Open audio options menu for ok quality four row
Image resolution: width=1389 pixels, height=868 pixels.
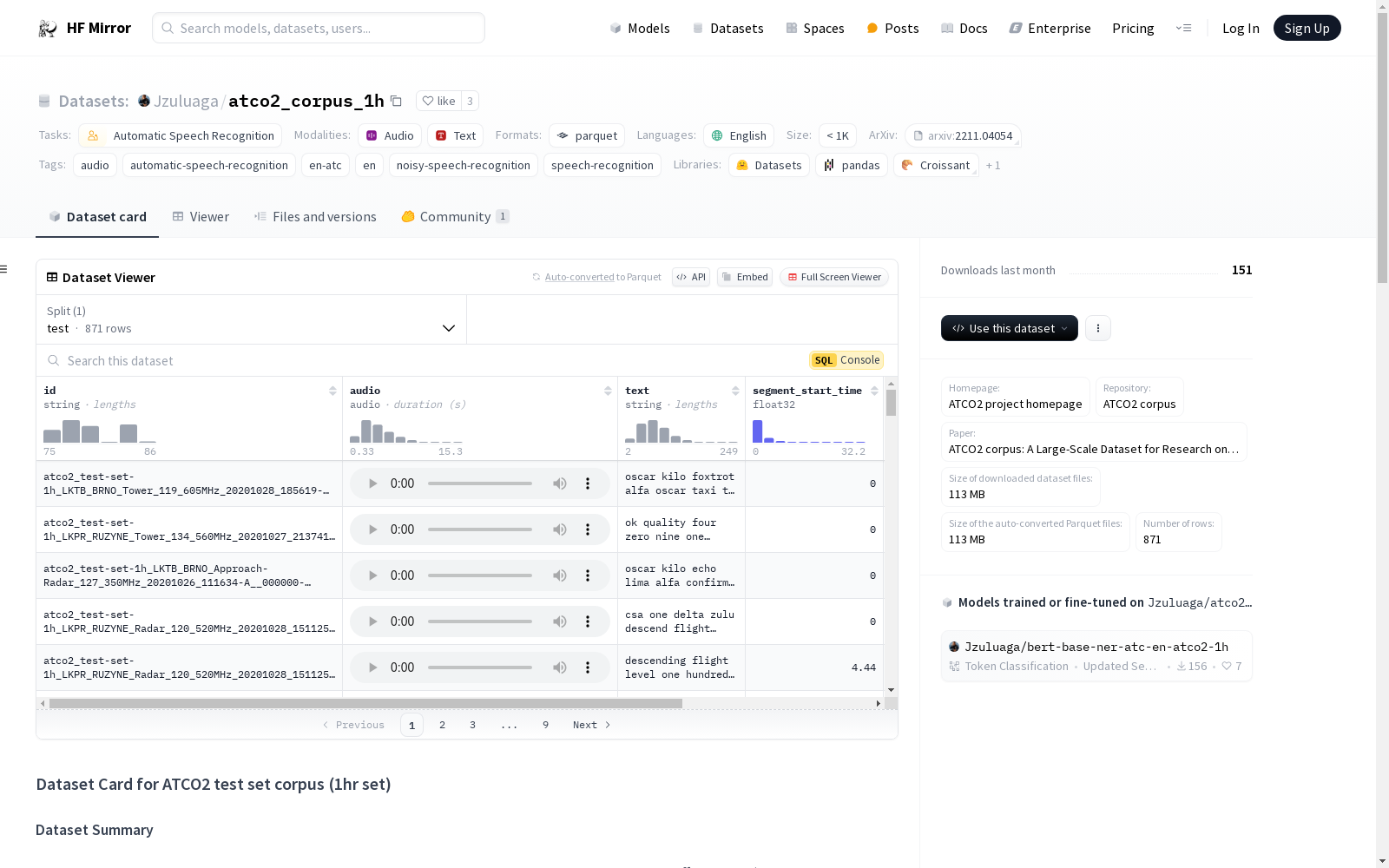(x=588, y=529)
